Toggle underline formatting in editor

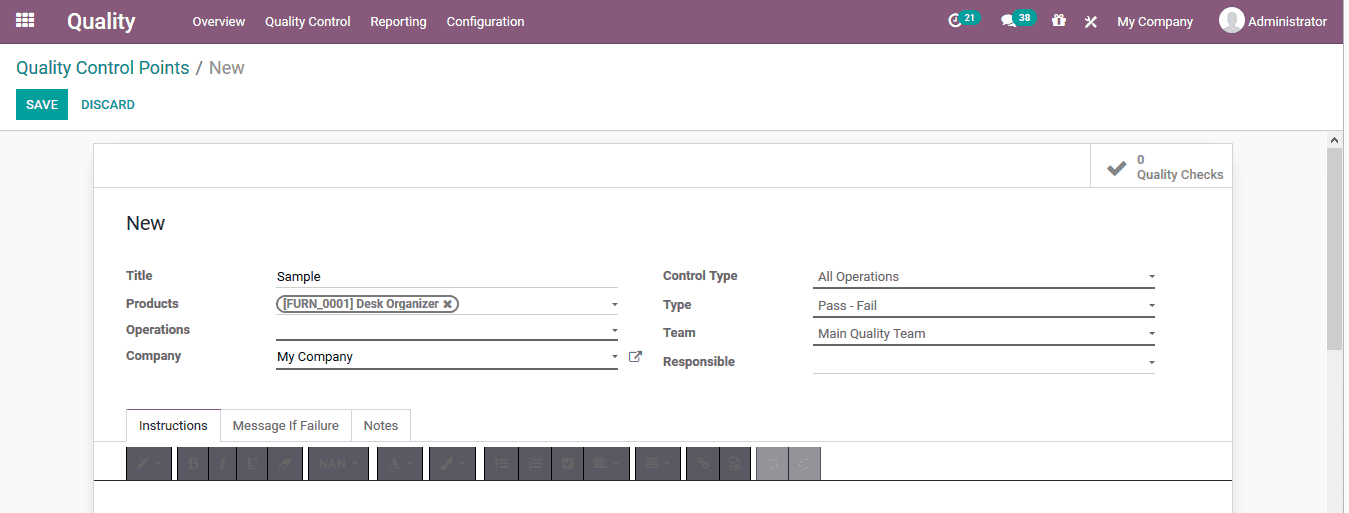click(x=252, y=464)
